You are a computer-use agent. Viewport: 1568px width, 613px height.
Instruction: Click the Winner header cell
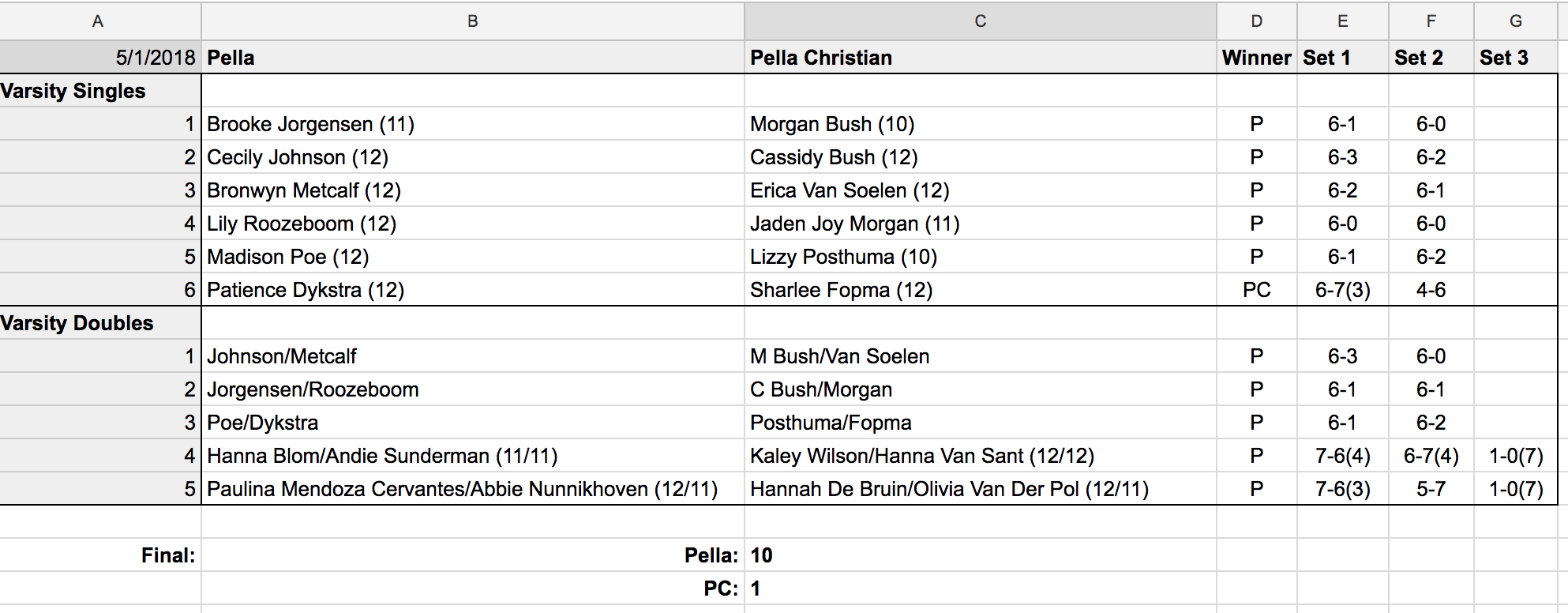[x=1256, y=58]
